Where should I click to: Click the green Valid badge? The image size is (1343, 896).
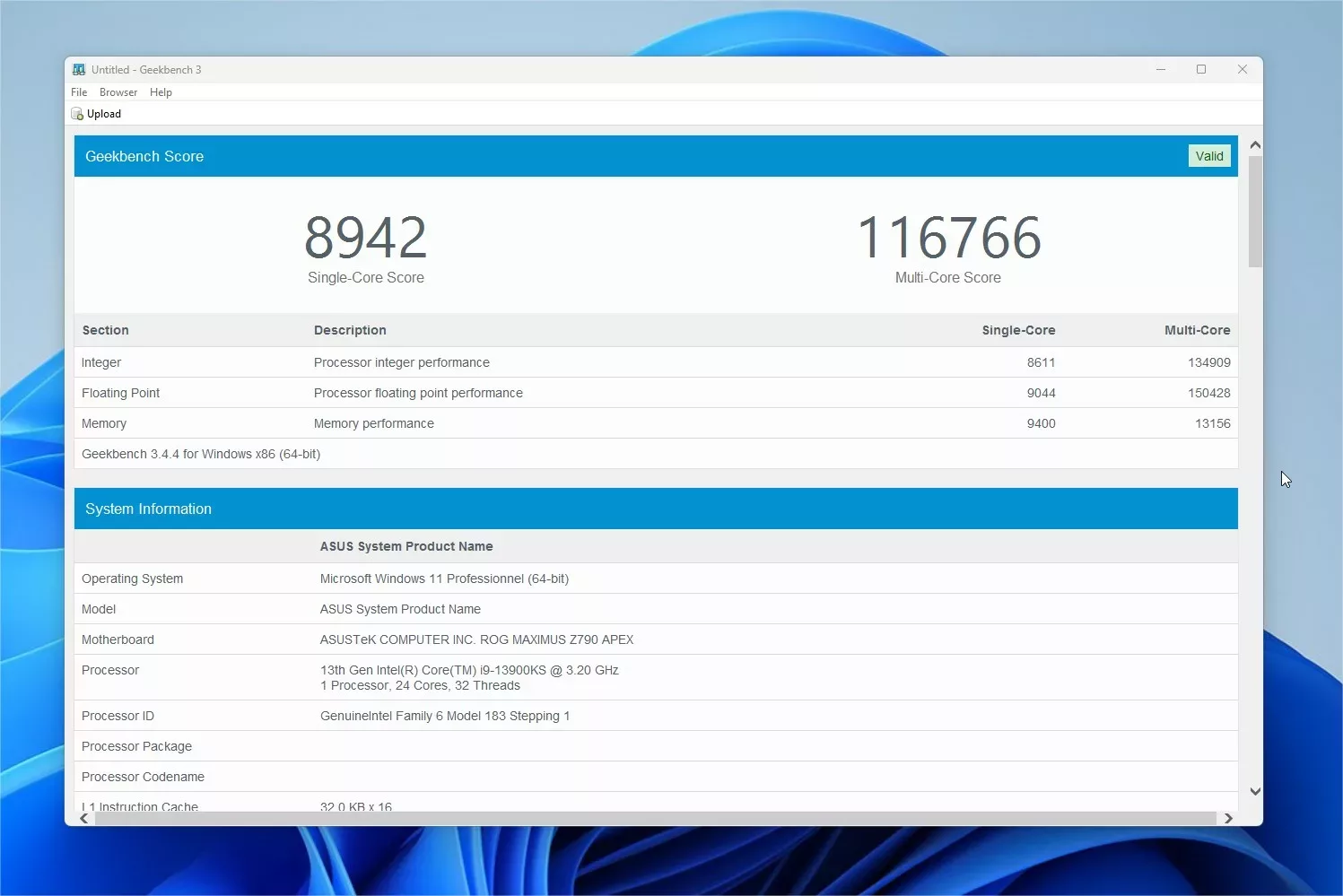[x=1208, y=156]
